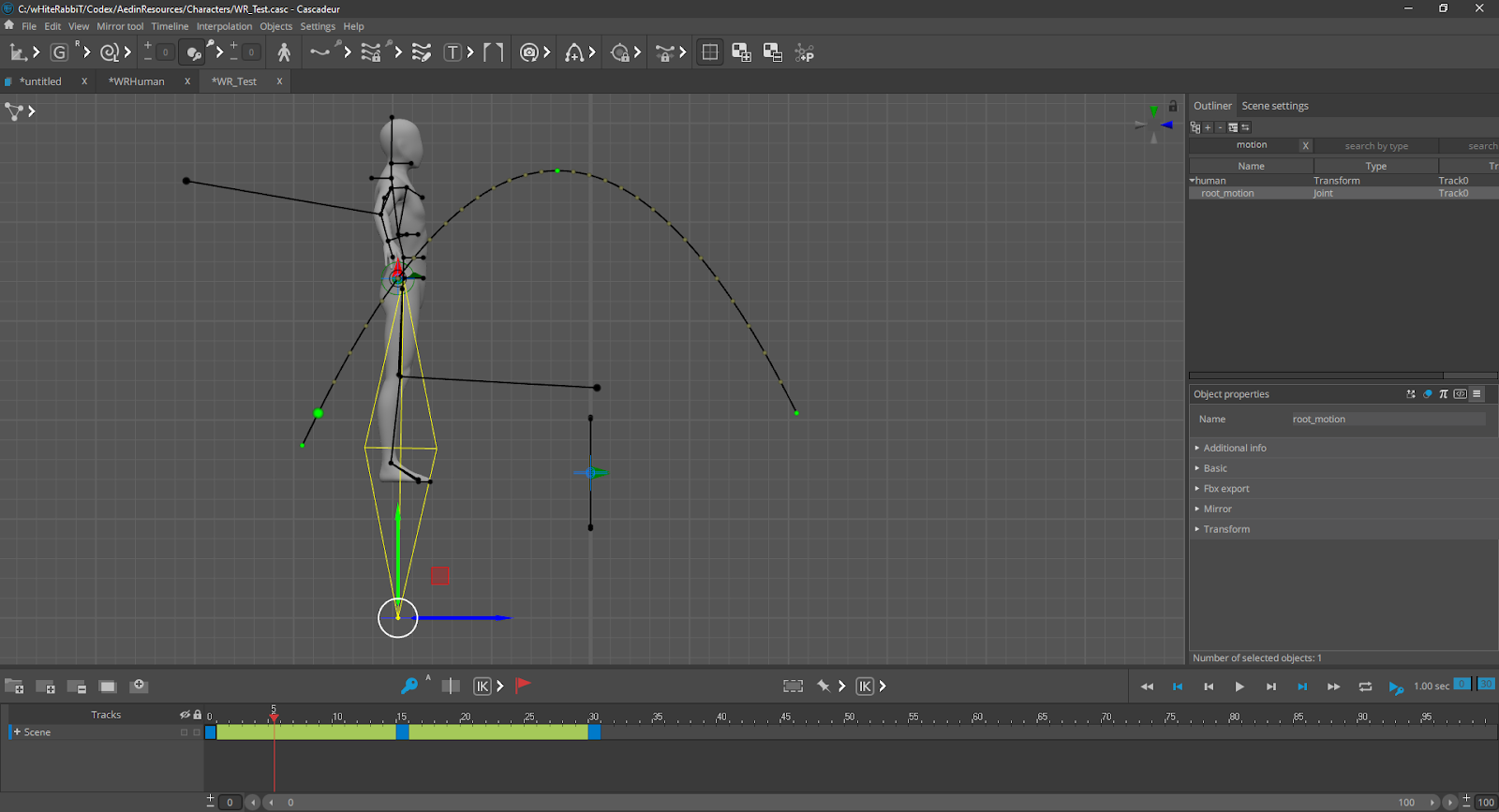Collapse the human tree node
This screenshot has height=812, width=1499.
click(1193, 181)
